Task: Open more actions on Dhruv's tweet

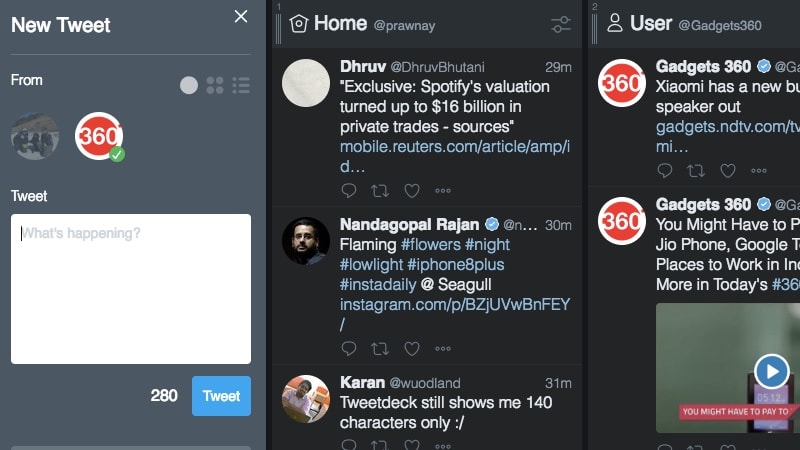Action: pyautogui.click(x=443, y=191)
